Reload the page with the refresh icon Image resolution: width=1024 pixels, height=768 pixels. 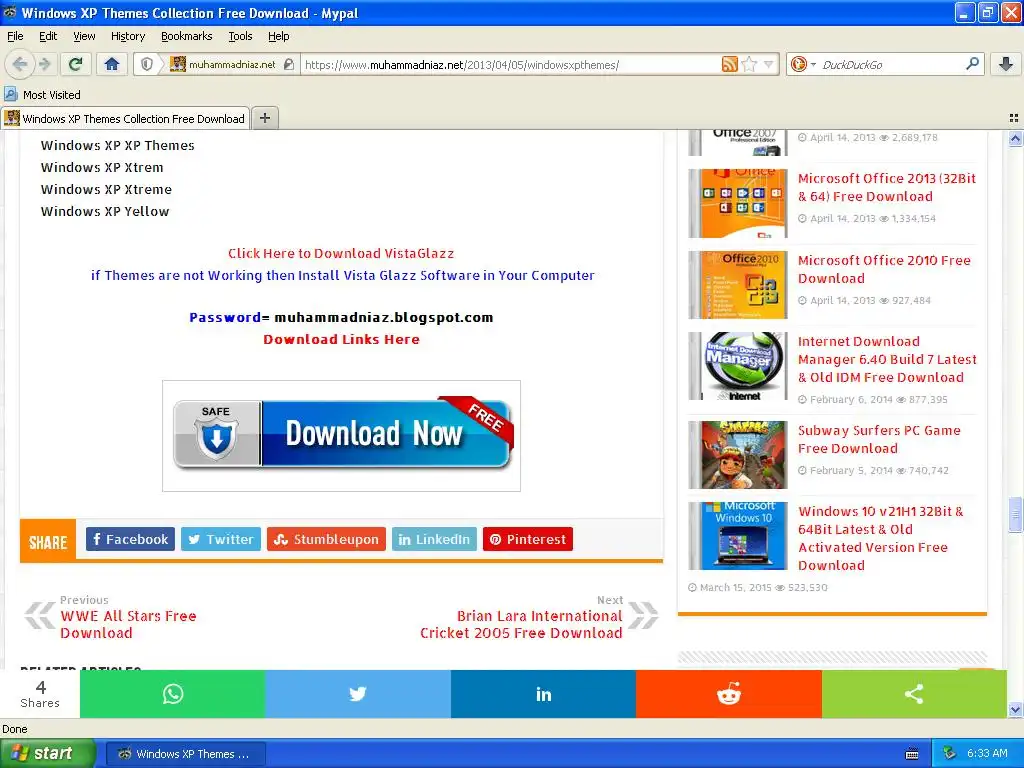[76, 64]
